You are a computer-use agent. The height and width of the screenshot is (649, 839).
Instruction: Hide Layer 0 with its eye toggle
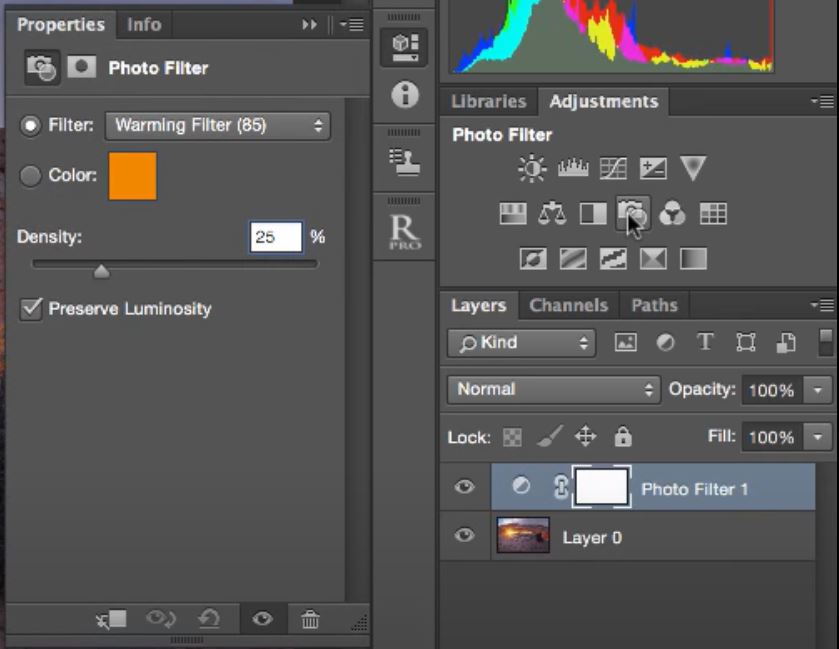(x=463, y=536)
